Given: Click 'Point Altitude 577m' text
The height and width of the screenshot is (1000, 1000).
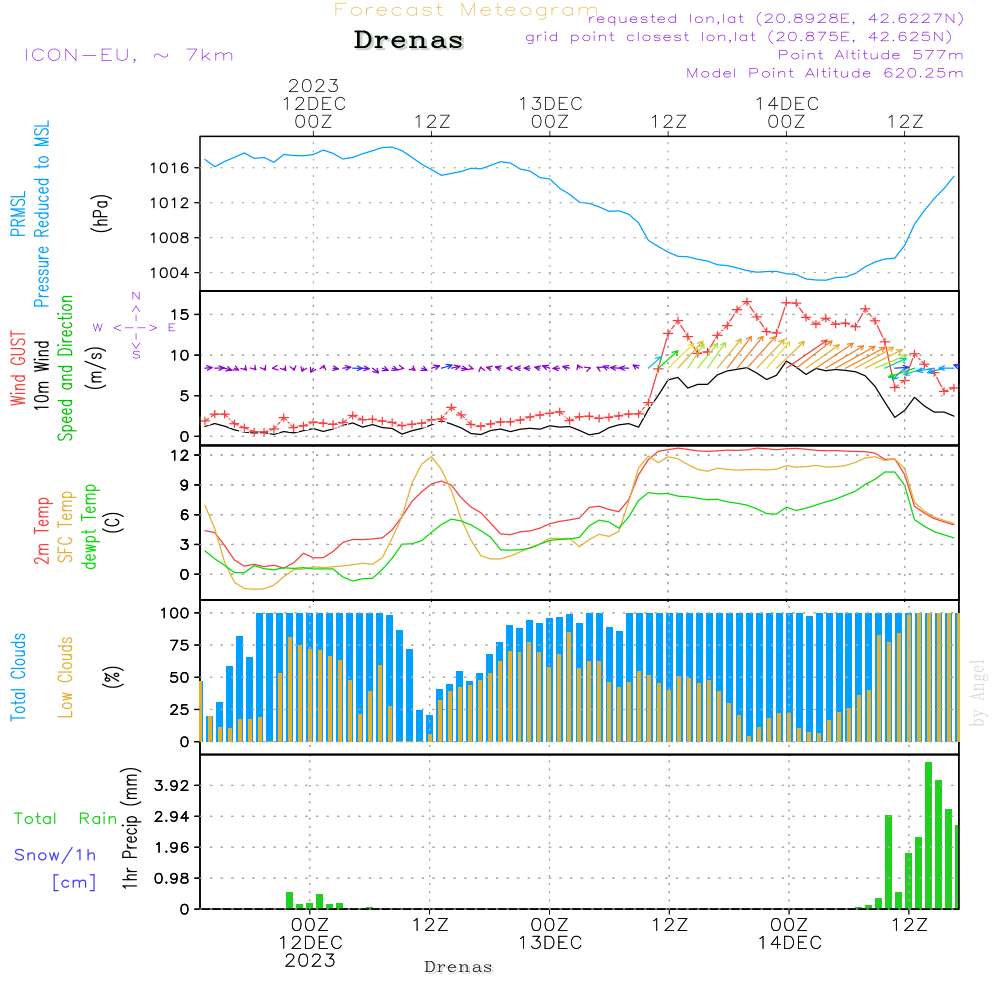Looking at the screenshot, I should coord(871,55).
